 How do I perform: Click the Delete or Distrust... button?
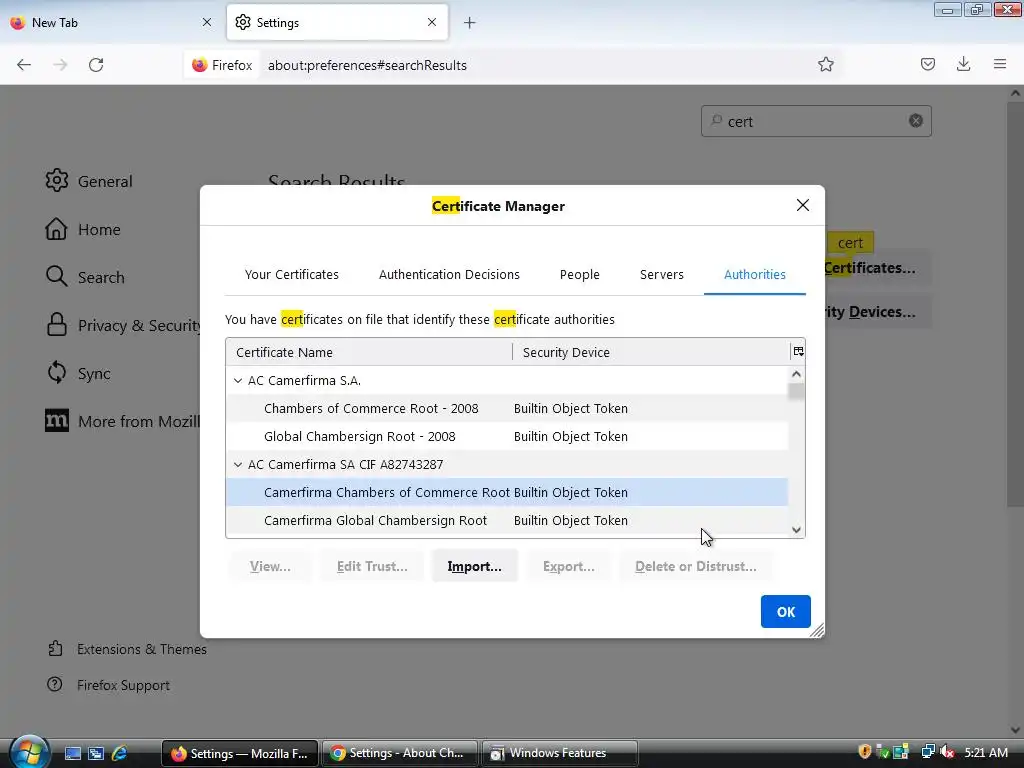point(696,566)
